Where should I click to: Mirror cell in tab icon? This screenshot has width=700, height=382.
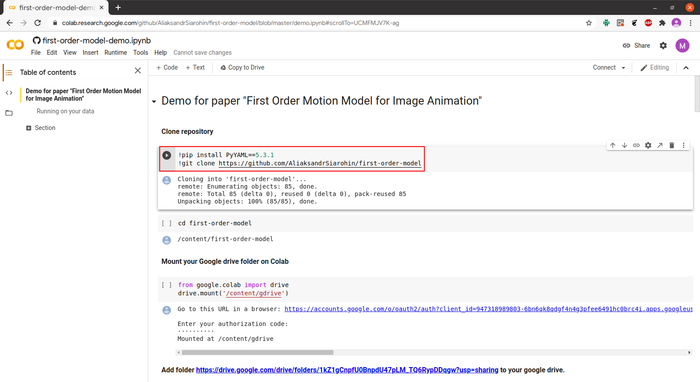[x=660, y=145]
